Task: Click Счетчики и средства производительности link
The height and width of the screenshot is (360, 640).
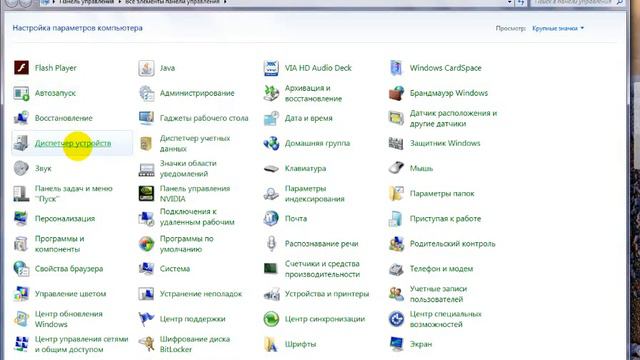Action: click(x=322, y=269)
